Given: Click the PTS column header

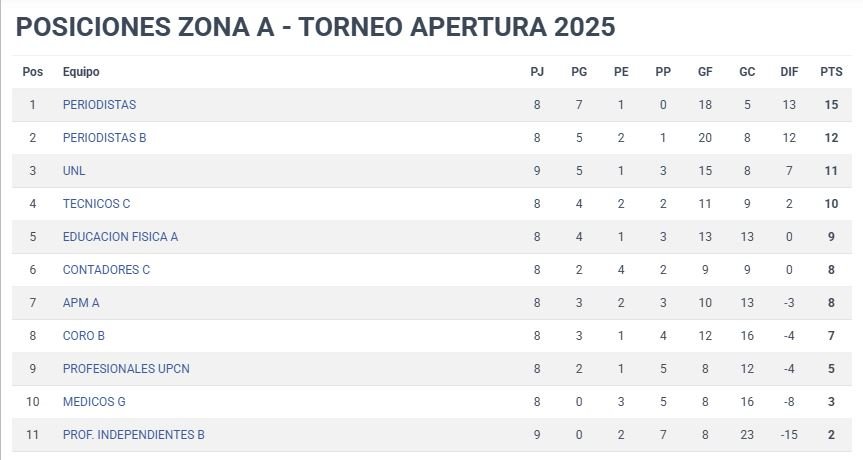Looking at the screenshot, I should pos(831,72).
